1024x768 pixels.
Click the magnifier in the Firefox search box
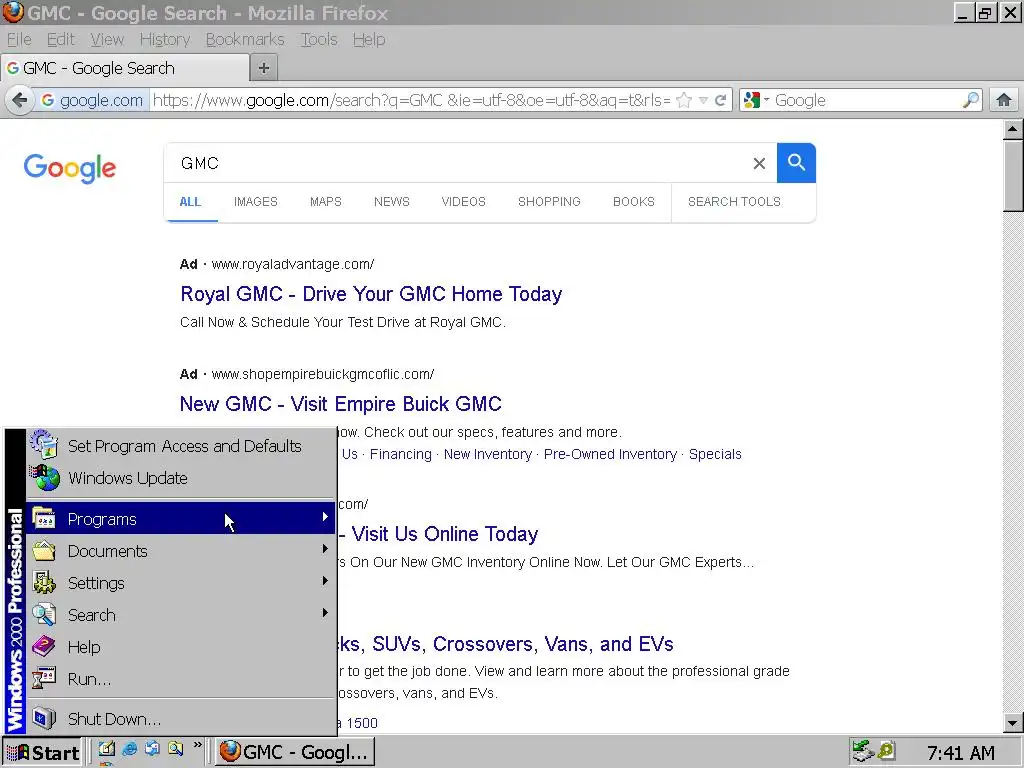[x=970, y=100]
